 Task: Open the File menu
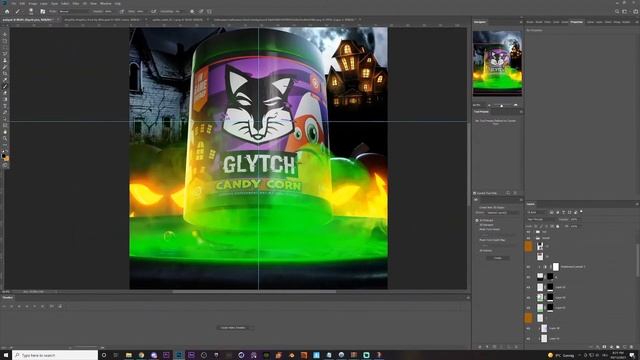(x=13, y=3)
